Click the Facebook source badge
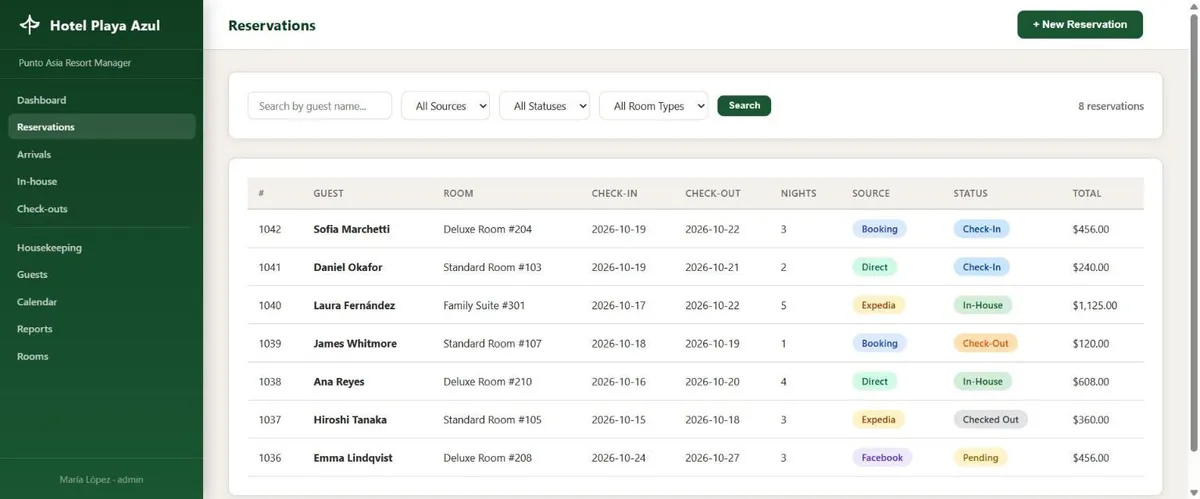This screenshot has width=1200, height=499. [x=882, y=458]
